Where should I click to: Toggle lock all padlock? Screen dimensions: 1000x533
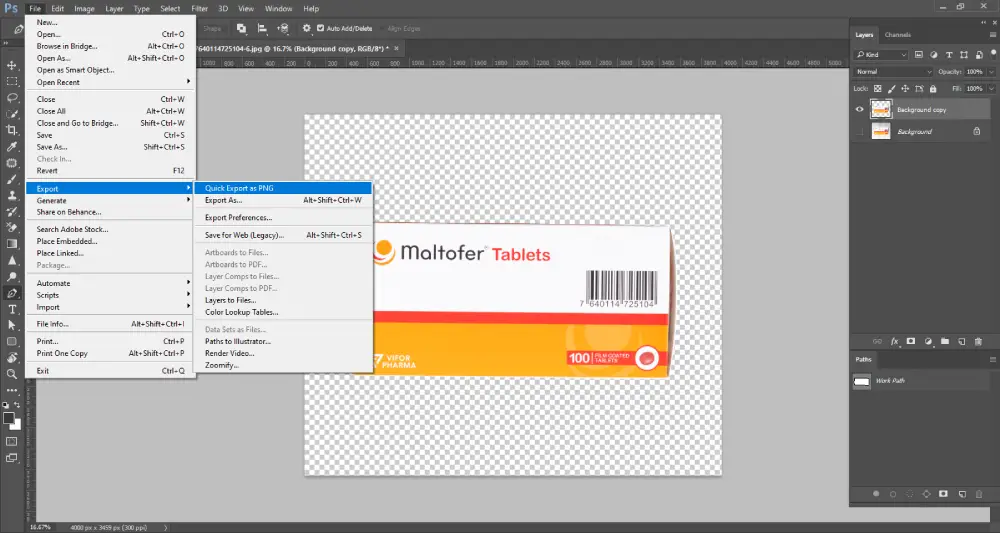(933, 89)
